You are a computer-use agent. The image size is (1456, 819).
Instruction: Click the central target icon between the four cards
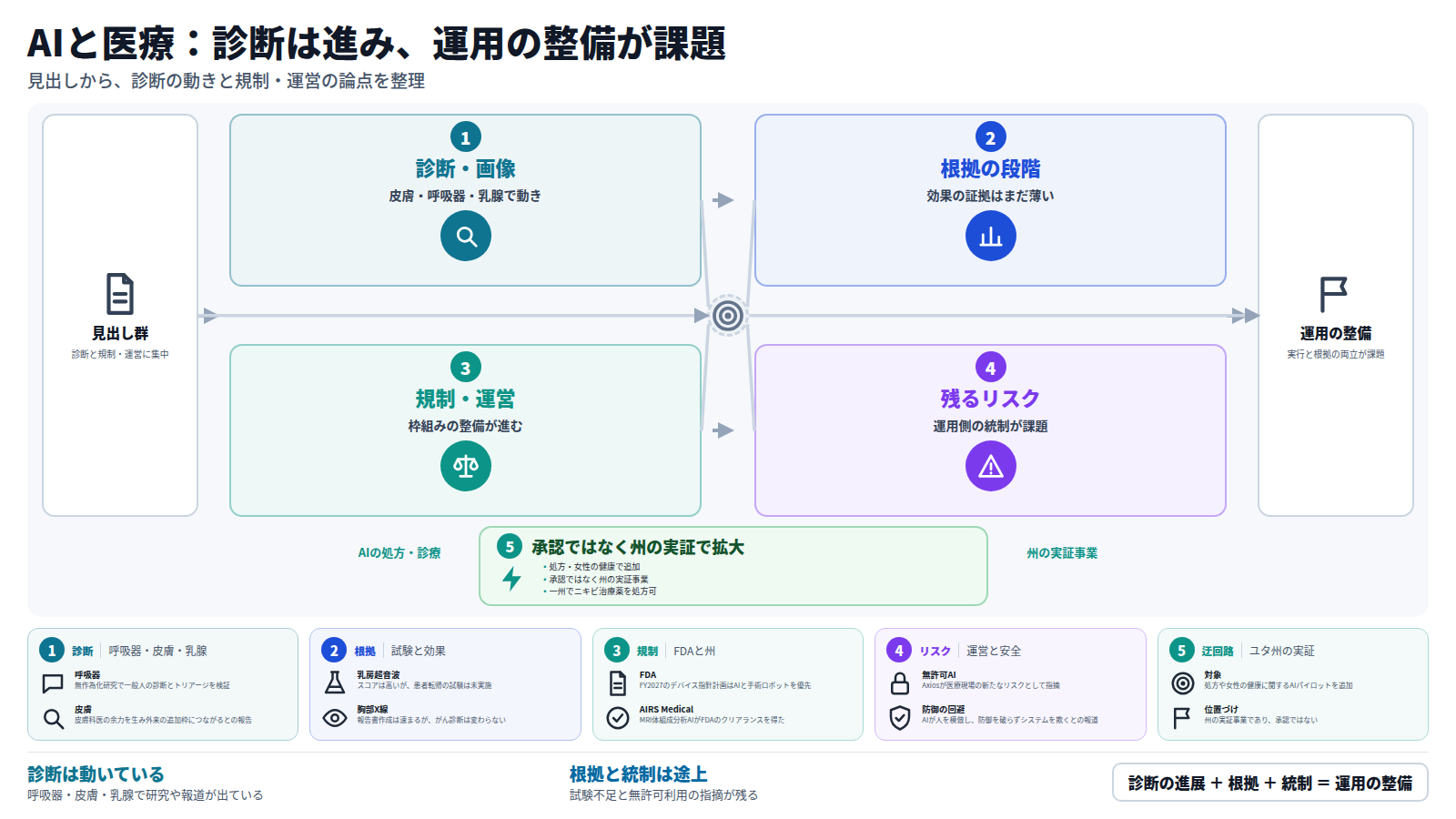728,316
